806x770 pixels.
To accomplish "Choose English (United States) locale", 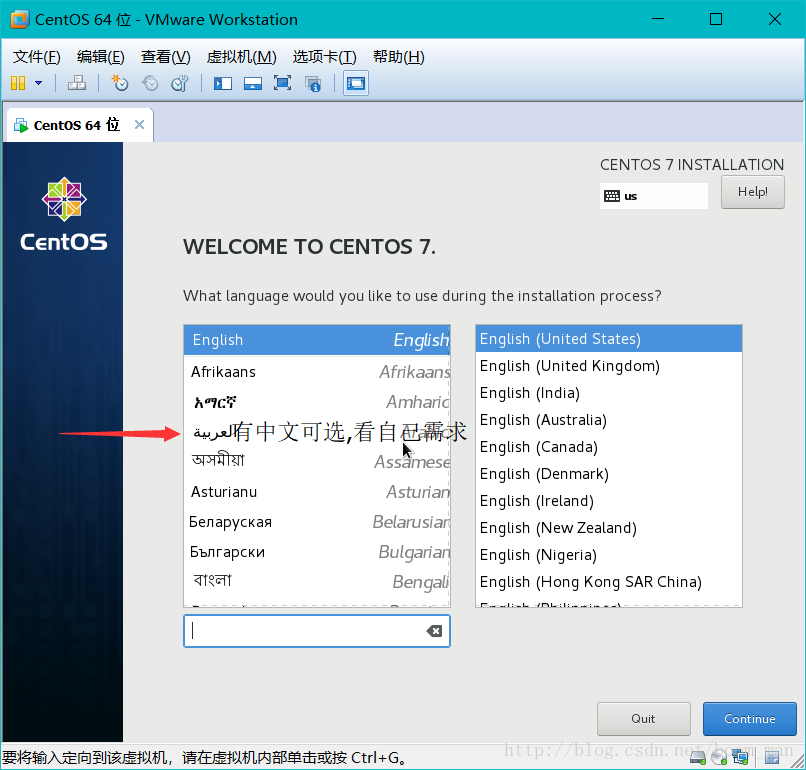I will pyautogui.click(x=609, y=339).
